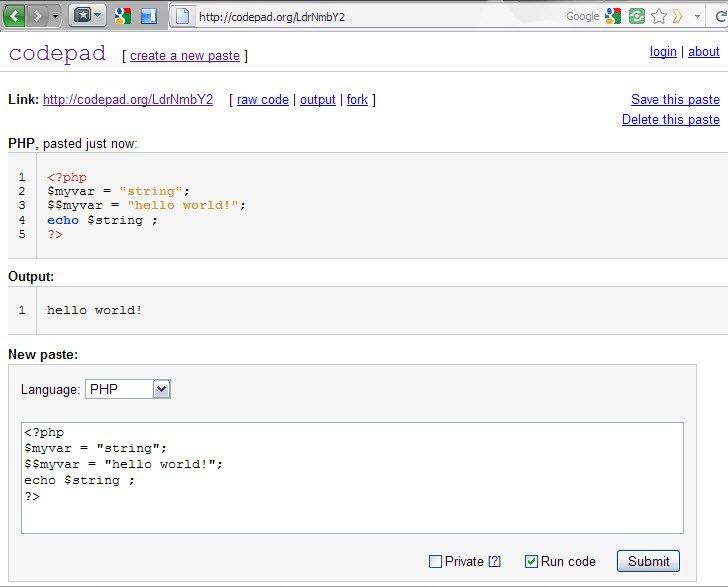Click the blue window icon in the toolbar
The height and width of the screenshot is (587, 728).
[x=149, y=16]
